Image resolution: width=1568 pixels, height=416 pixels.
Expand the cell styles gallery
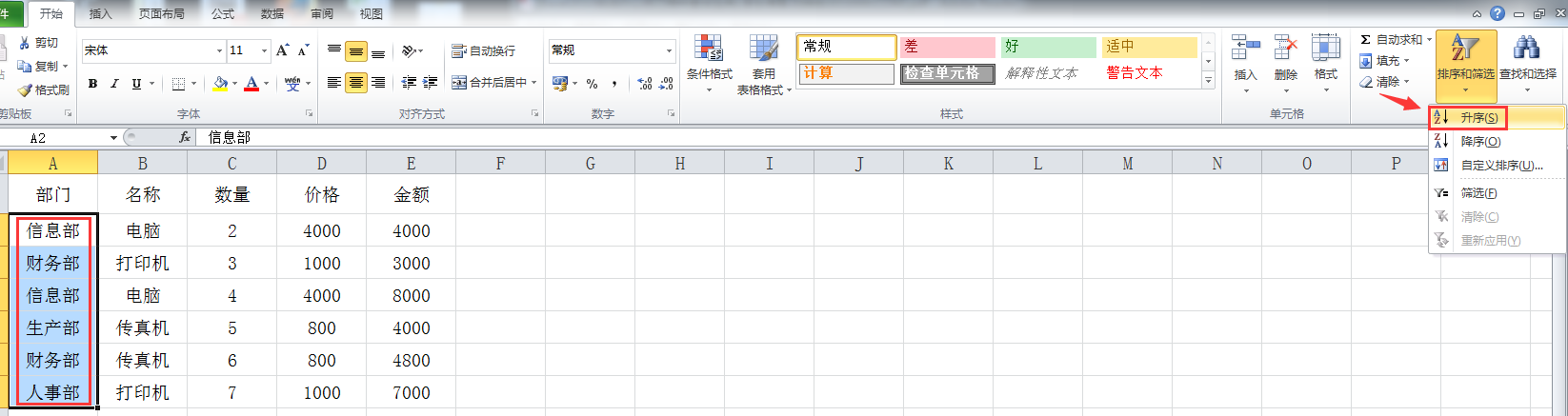[1208, 82]
